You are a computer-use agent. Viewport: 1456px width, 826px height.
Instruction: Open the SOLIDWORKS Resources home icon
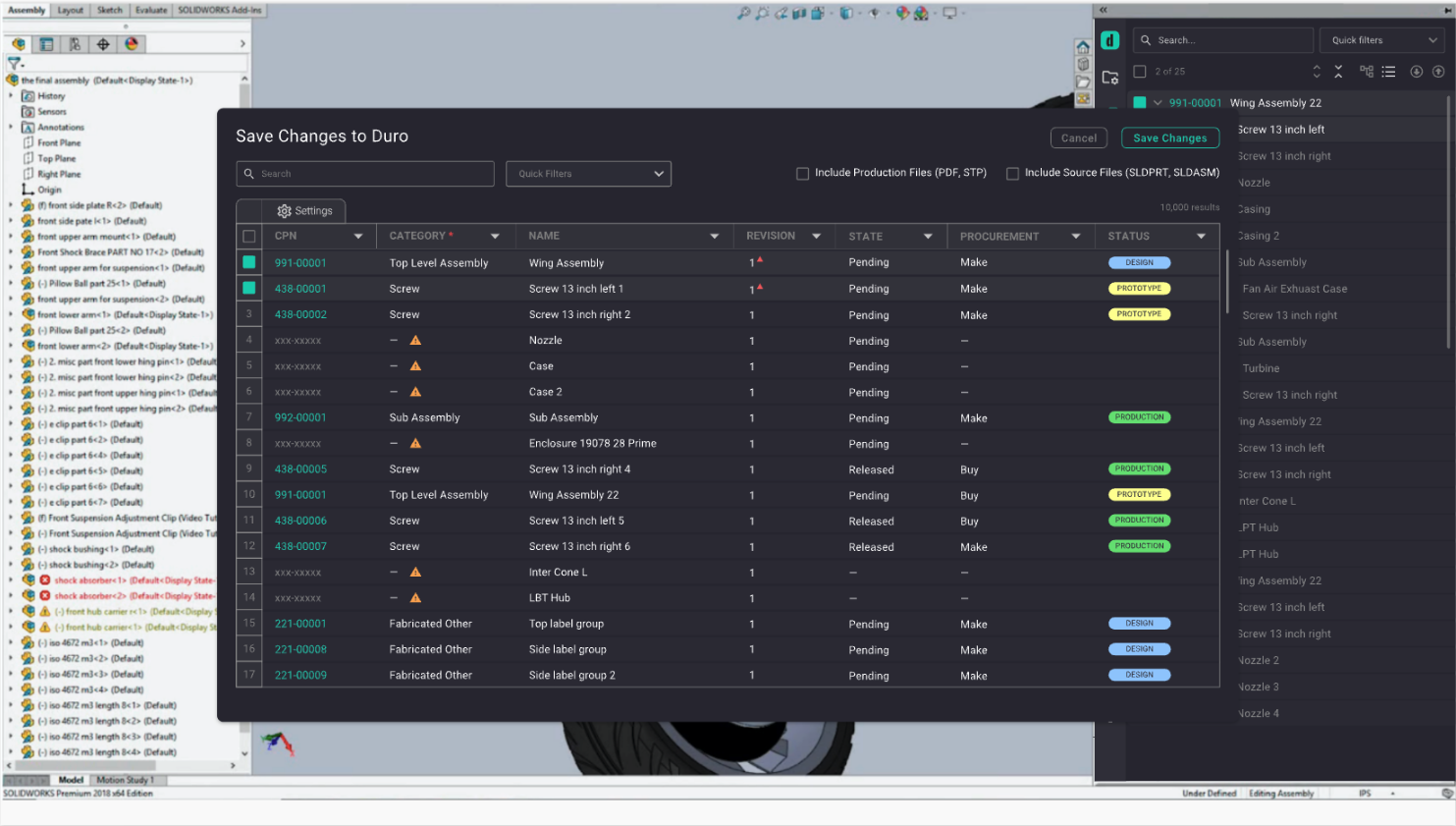click(x=1083, y=47)
